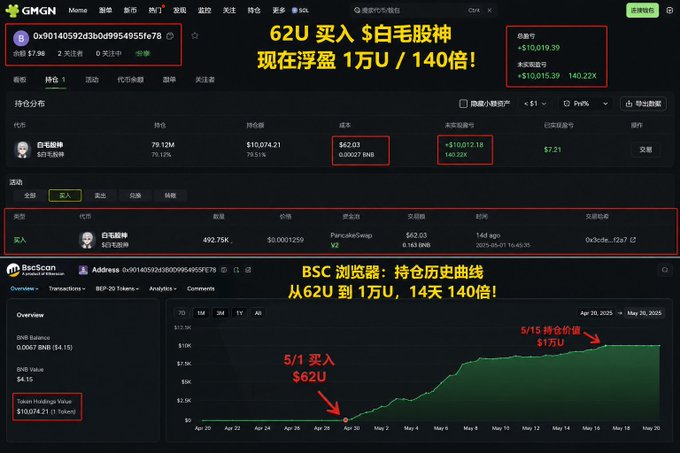Open the settings icon beside connect wallet button
The height and width of the screenshot is (453, 680).
coord(670,10)
